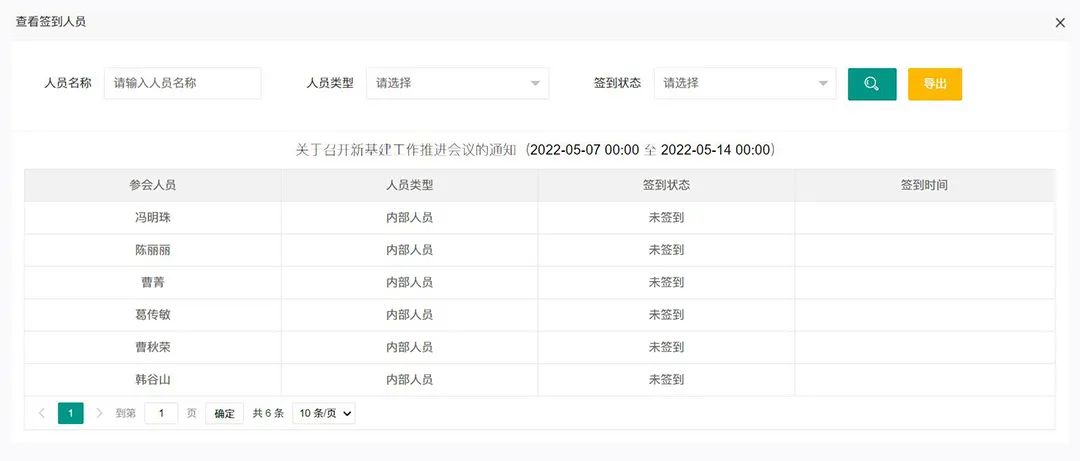Viewport: 1080px width, 461px height.
Task: Click 未签到 status in 韩谷山 row
Action: coord(666,380)
